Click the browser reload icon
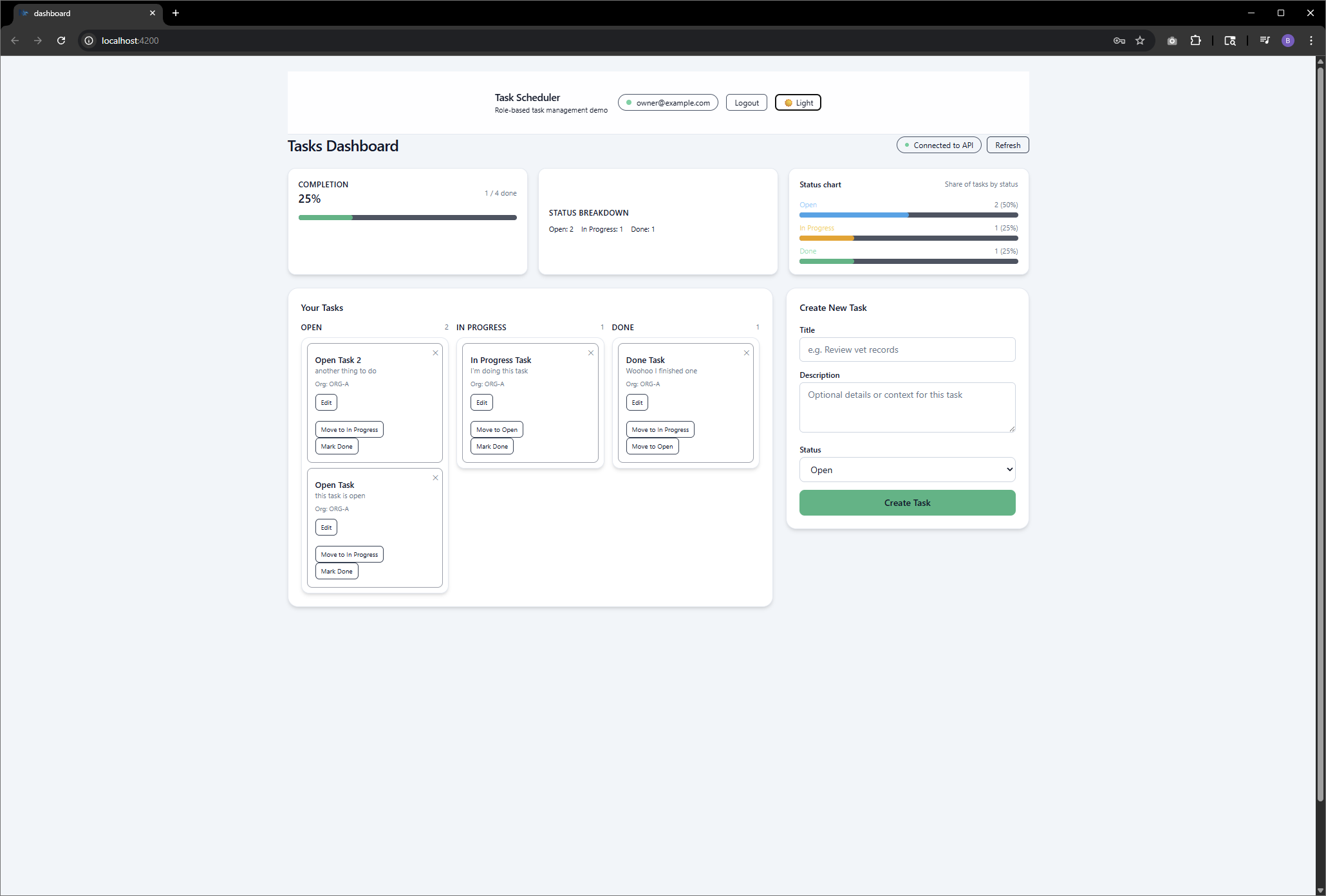Viewport: 1326px width, 896px height. tap(61, 40)
